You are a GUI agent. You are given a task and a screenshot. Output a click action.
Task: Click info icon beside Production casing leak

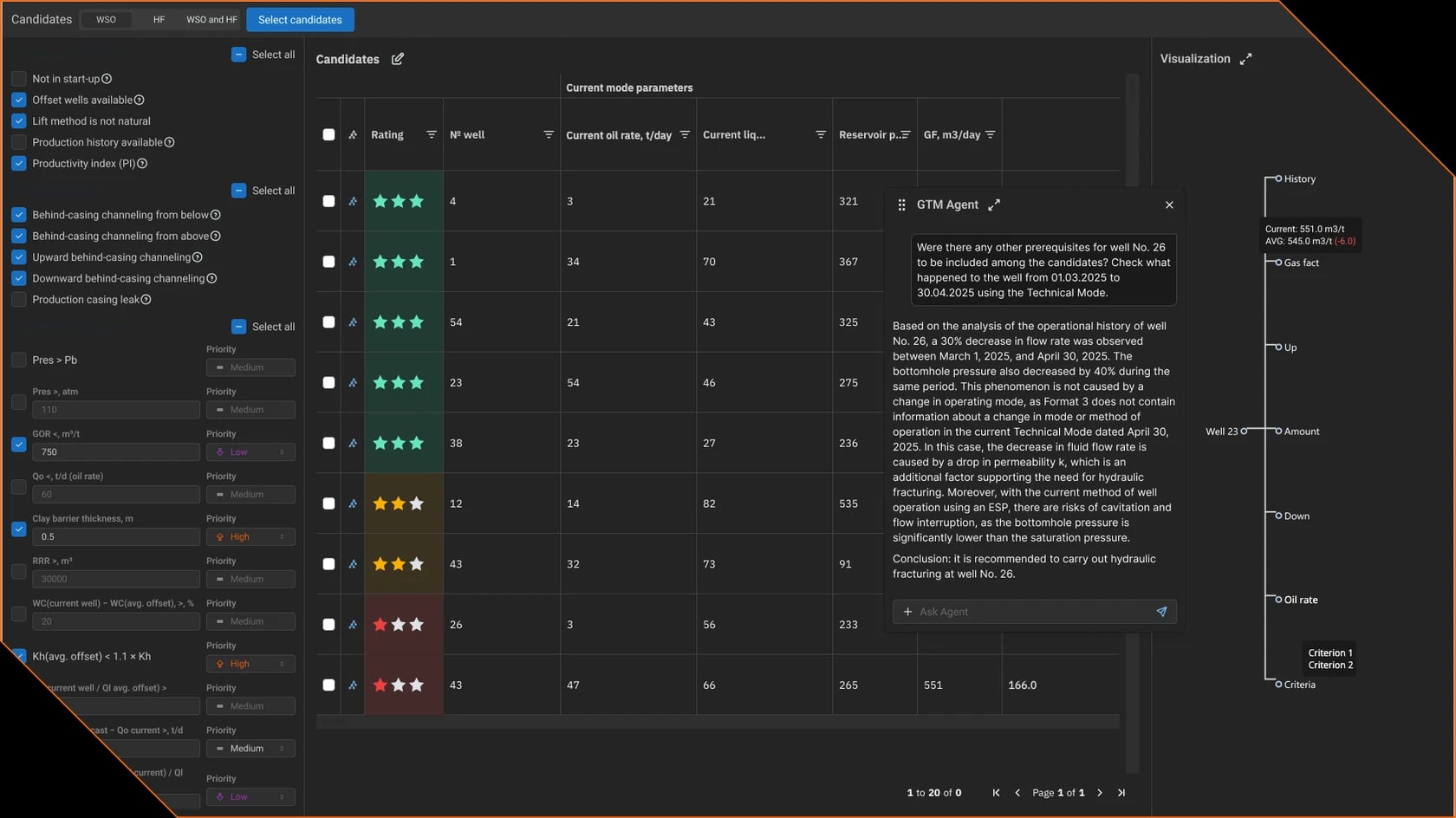pyautogui.click(x=146, y=300)
